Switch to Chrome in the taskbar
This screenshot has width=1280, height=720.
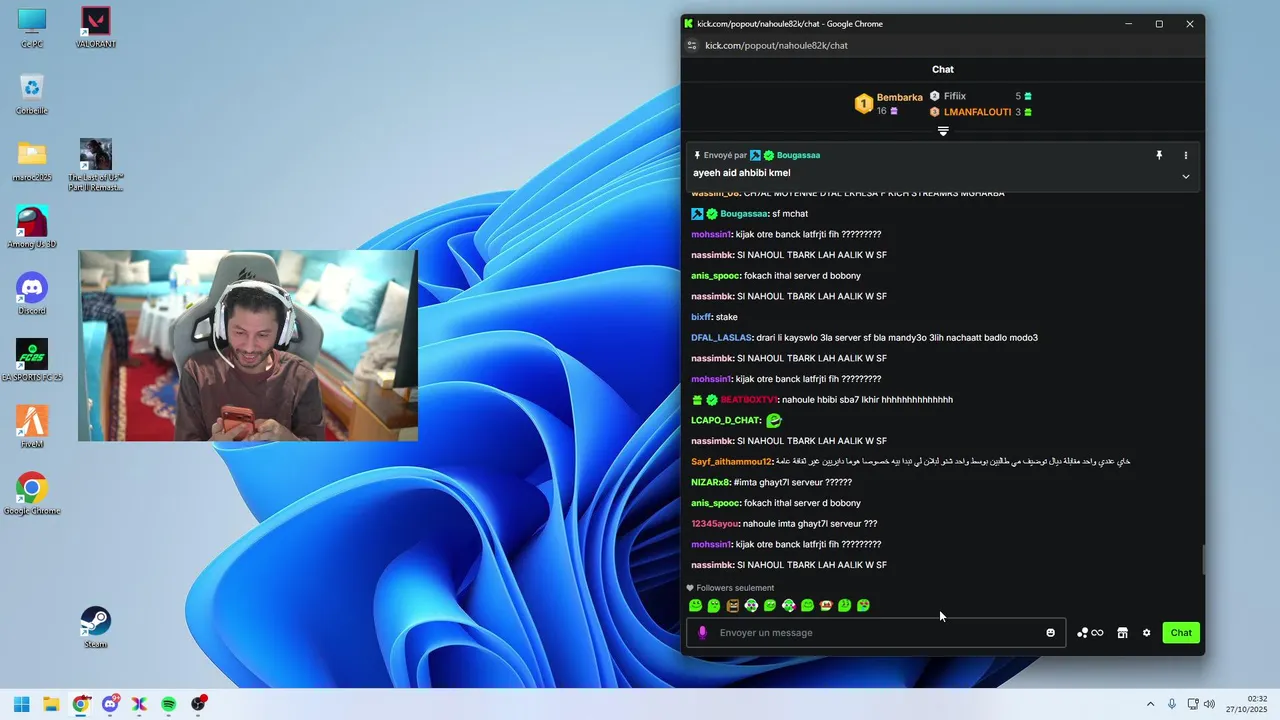[81, 704]
